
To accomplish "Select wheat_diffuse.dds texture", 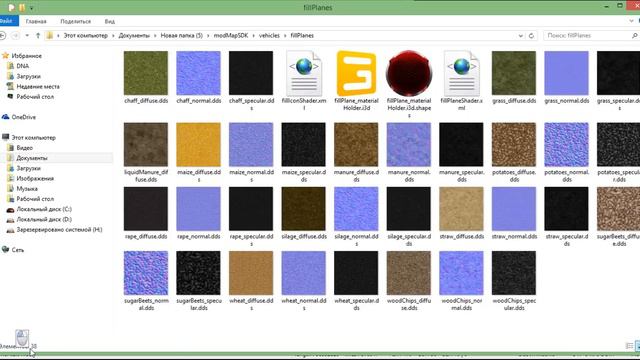I will pyautogui.click(x=251, y=273).
